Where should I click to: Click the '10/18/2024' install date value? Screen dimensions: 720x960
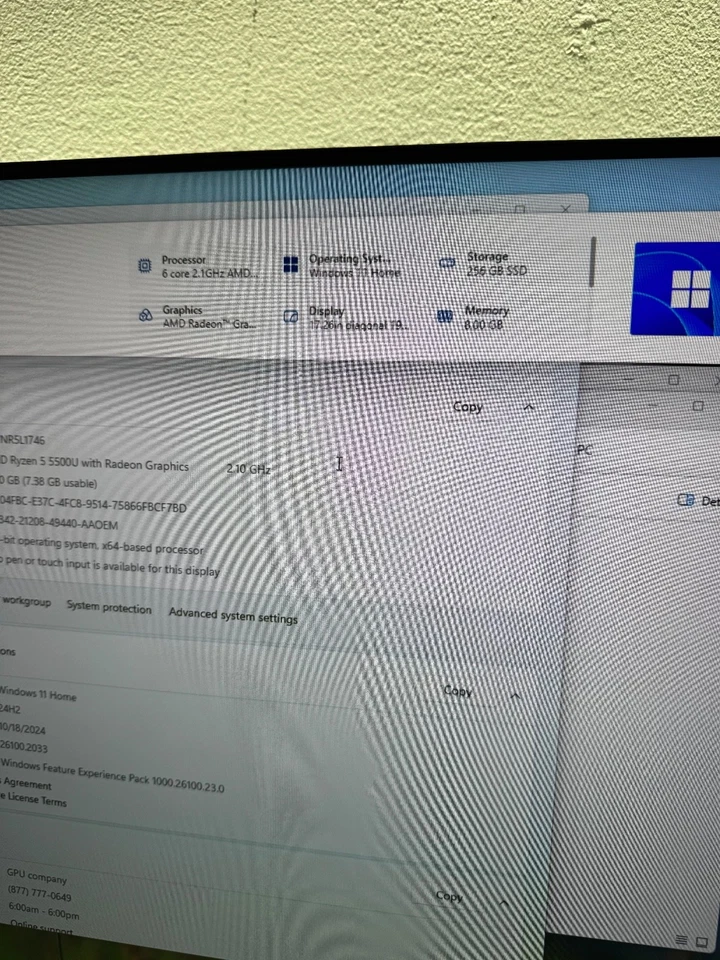[22, 729]
